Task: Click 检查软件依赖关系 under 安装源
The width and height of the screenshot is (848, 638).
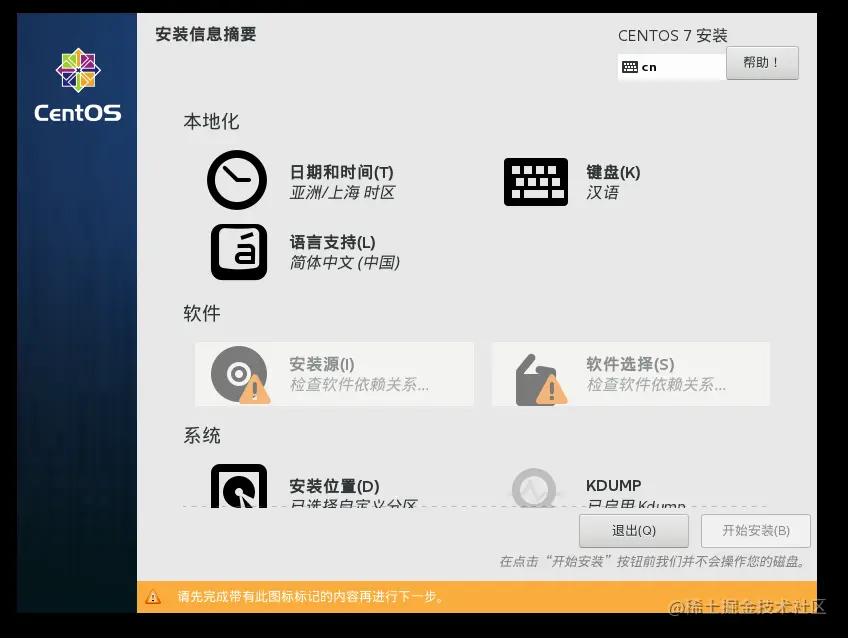Action: [x=359, y=384]
